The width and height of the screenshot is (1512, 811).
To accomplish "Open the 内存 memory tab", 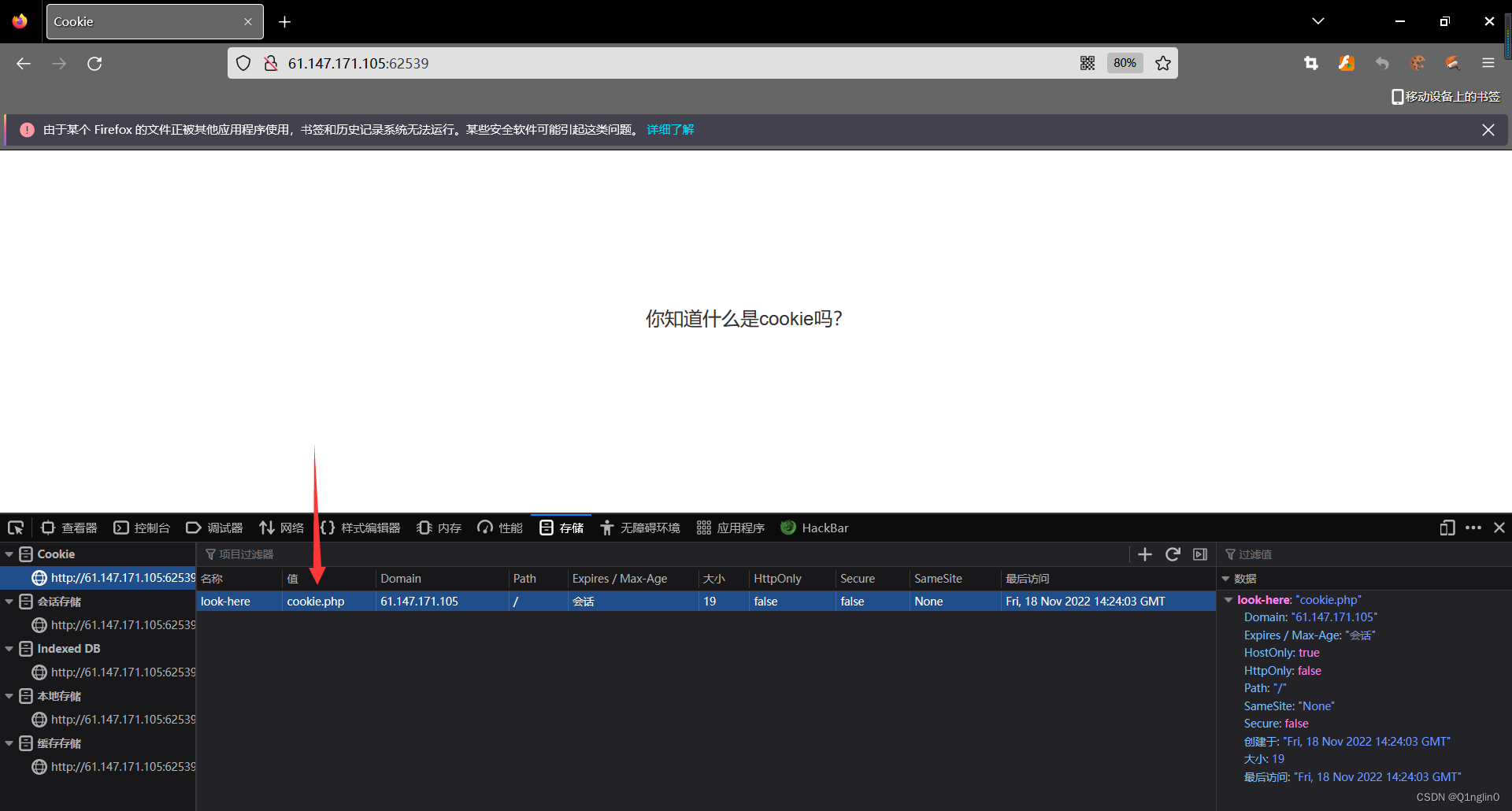I will [439, 528].
